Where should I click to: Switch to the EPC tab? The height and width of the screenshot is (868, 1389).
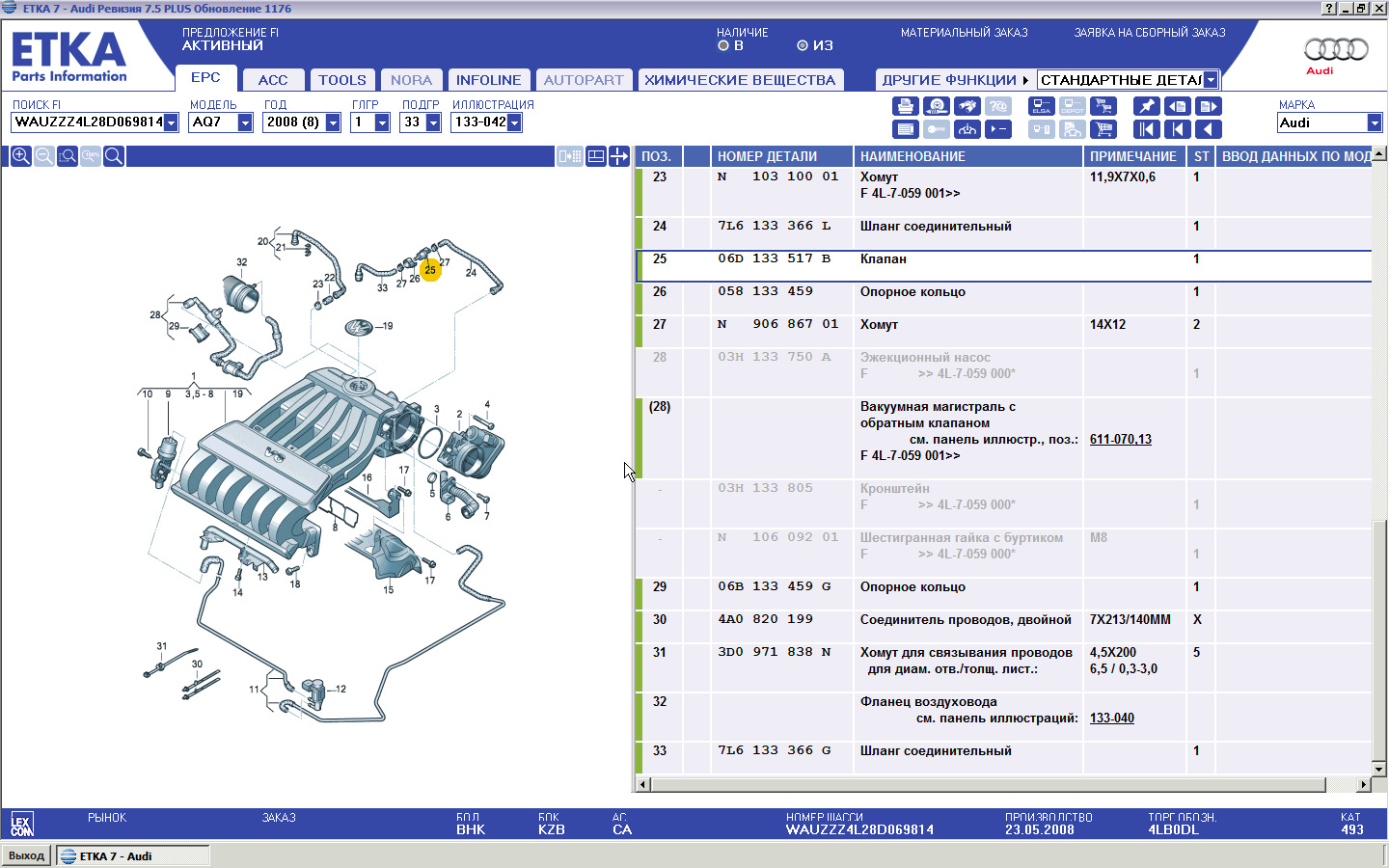pos(205,78)
